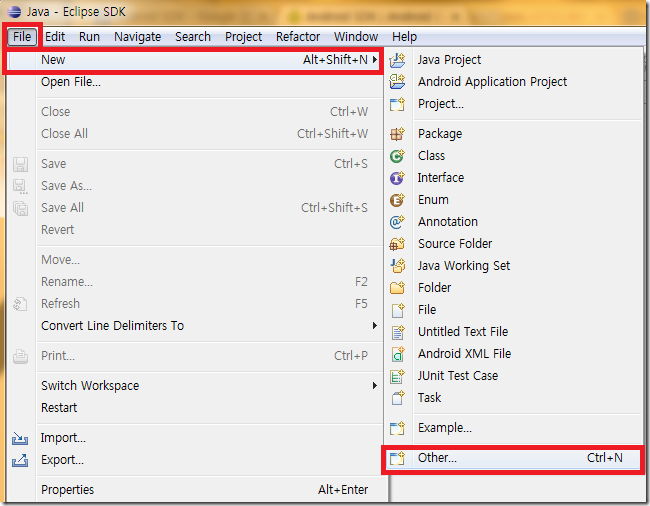This screenshot has height=506, width=650.
Task: Open the Refactor menu
Action: click(x=298, y=37)
